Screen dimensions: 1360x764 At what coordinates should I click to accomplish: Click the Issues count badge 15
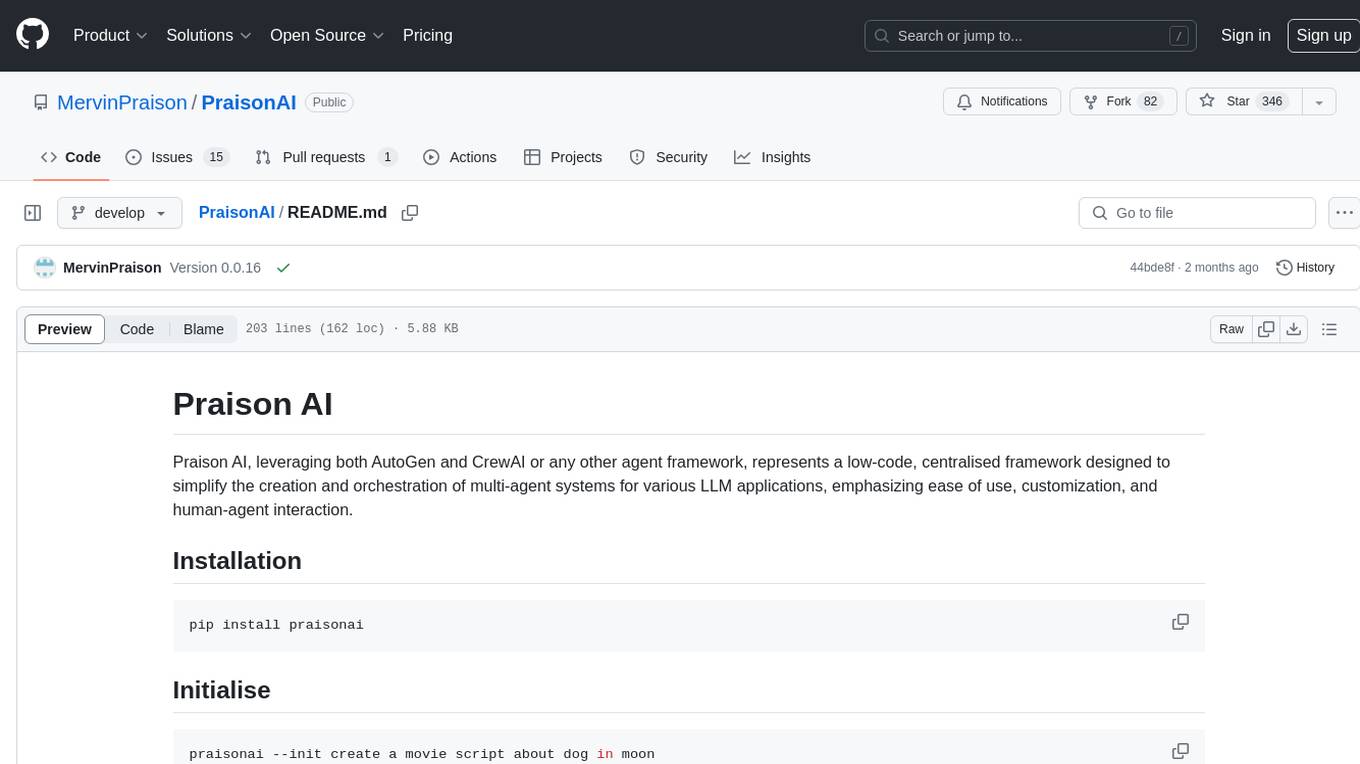tap(215, 157)
